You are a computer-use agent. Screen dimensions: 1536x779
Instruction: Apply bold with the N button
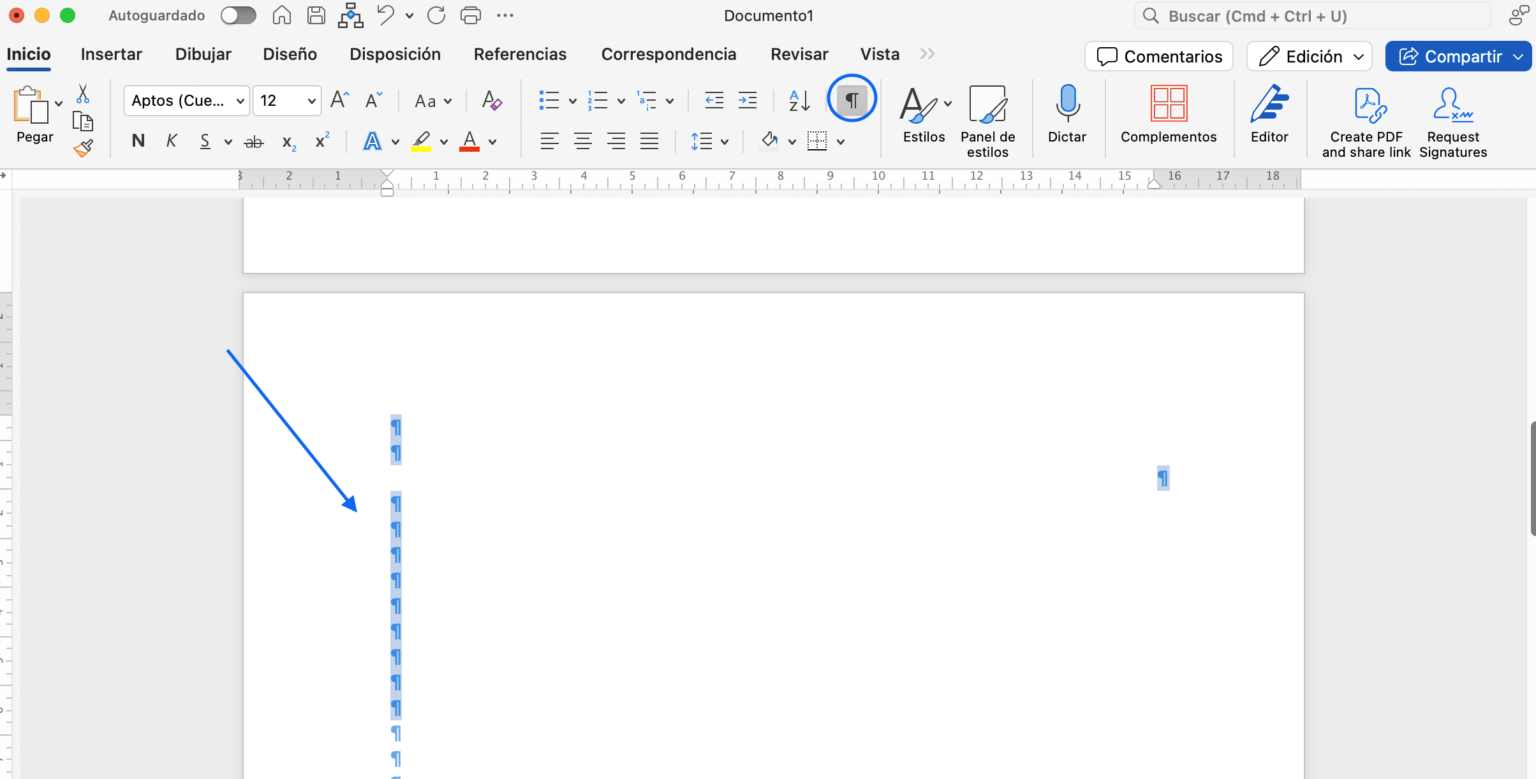pos(137,140)
